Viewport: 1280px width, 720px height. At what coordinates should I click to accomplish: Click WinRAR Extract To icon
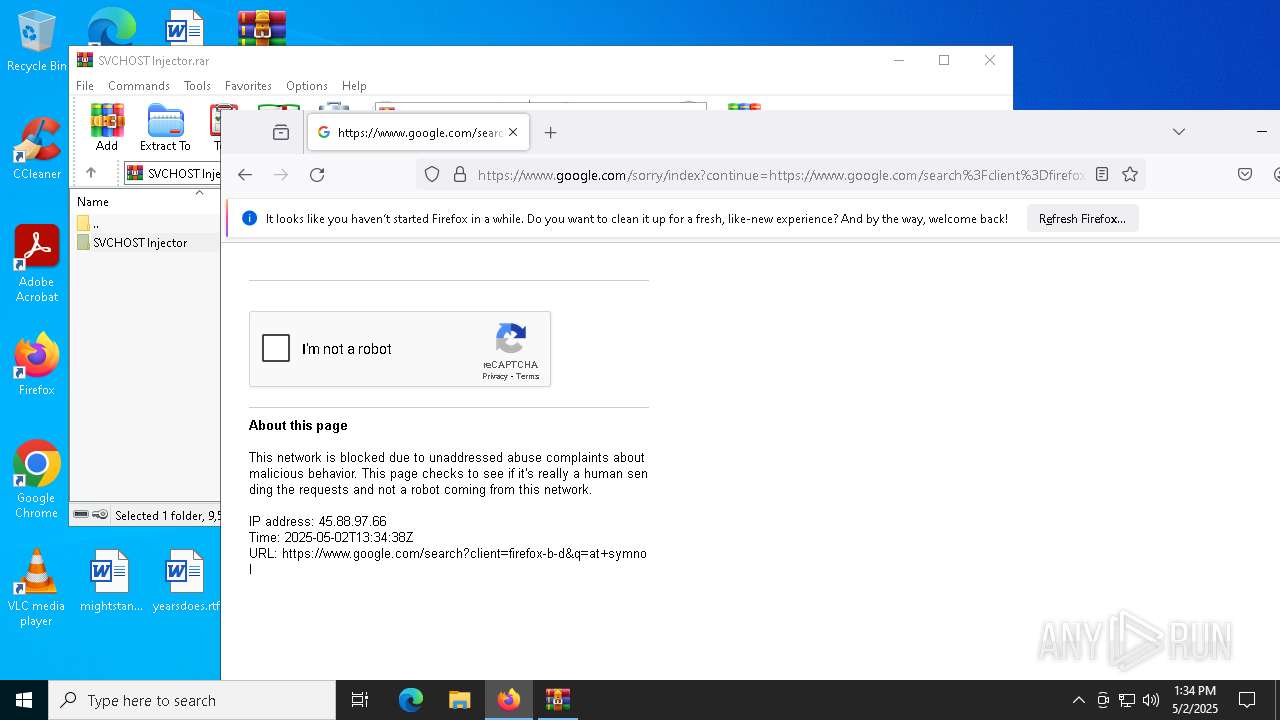tap(165, 127)
